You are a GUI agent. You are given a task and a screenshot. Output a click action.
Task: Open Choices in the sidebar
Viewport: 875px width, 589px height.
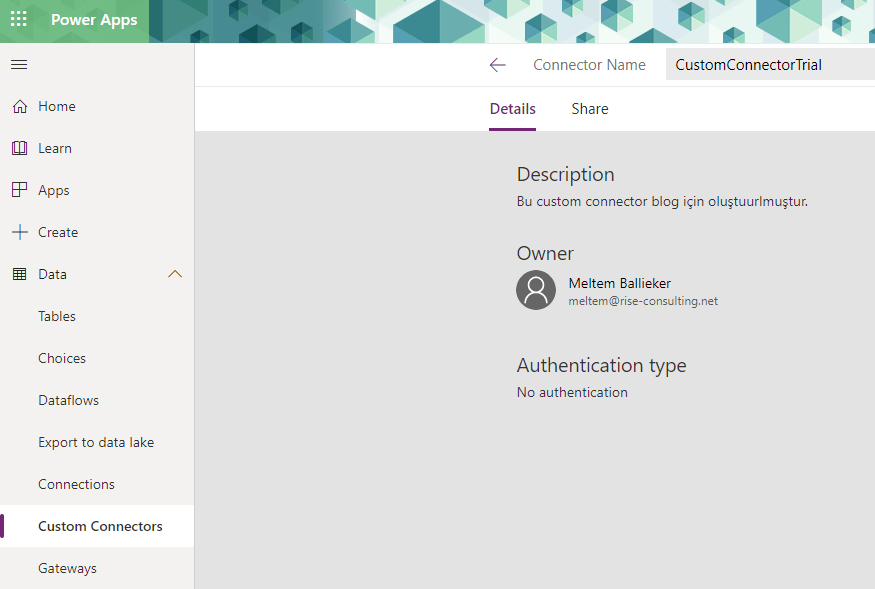pyautogui.click(x=62, y=358)
